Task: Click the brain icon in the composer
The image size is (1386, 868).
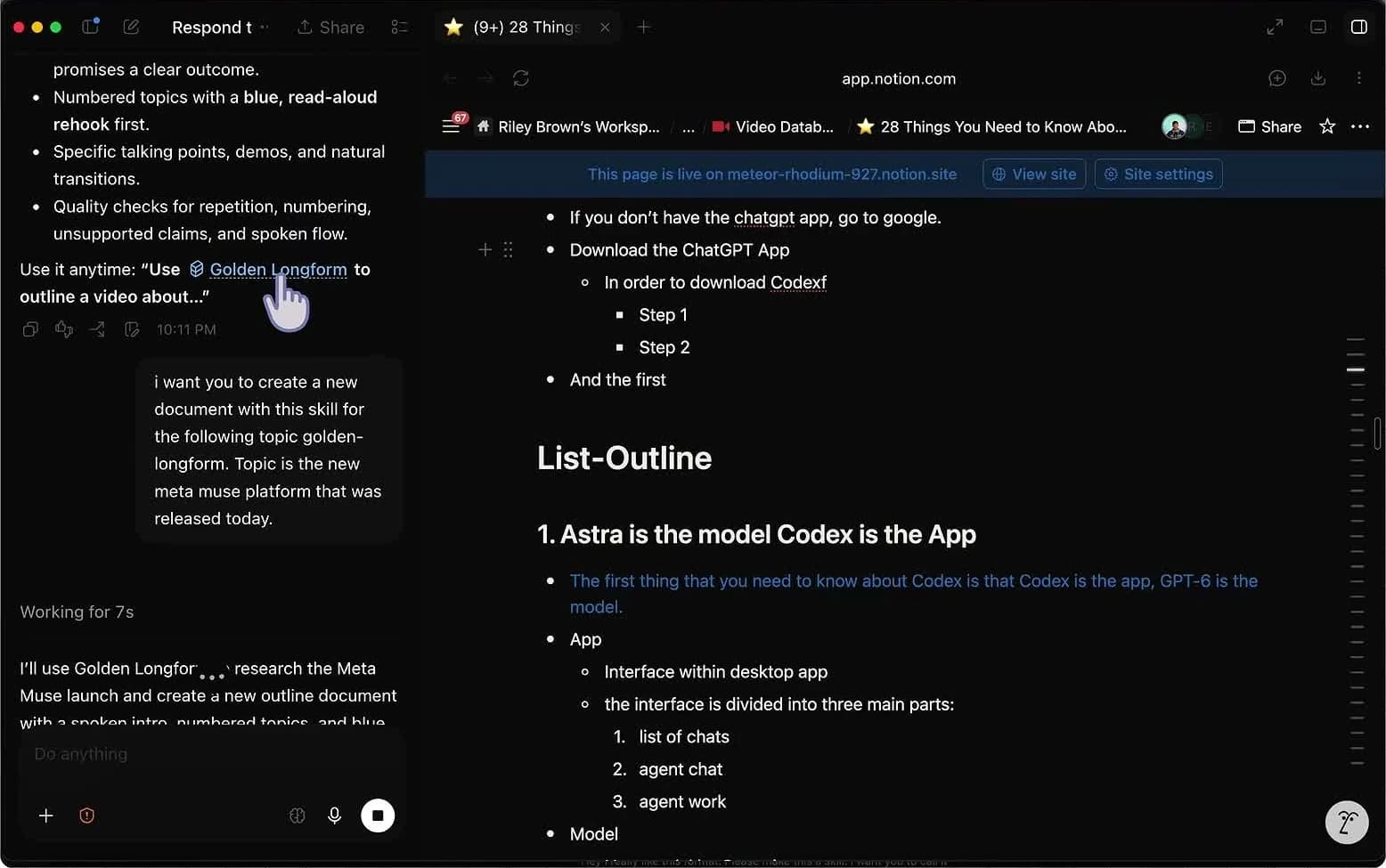Action: tap(298, 815)
